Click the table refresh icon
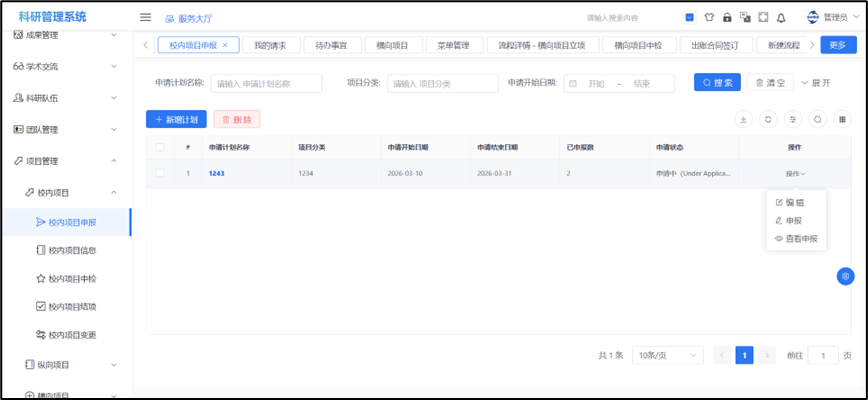This screenshot has height=400, width=868. (x=768, y=119)
